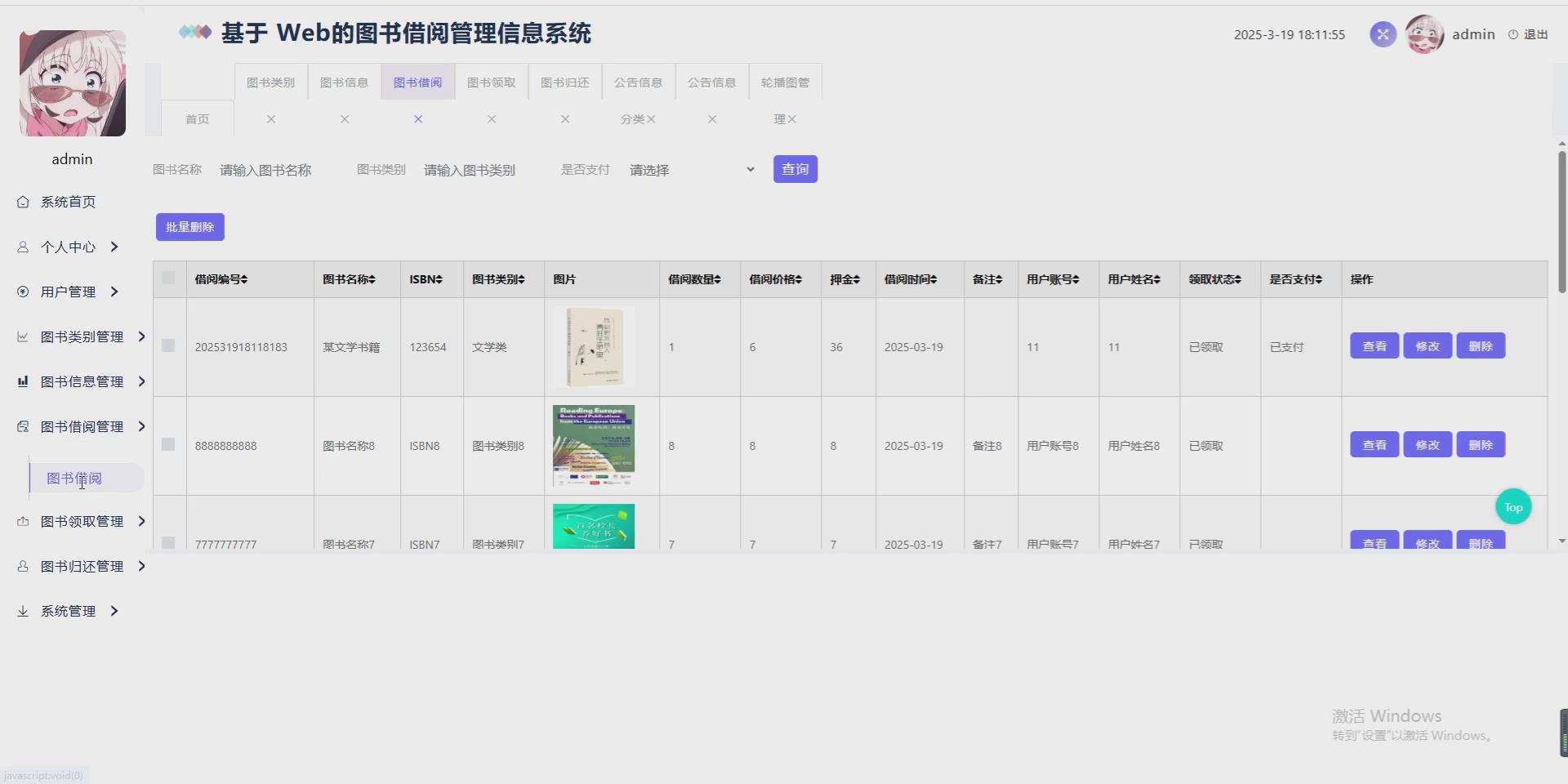This screenshot has width=1568, height=784.
Task: Click the 个人中心 person icon
Action: pos(22,247)
